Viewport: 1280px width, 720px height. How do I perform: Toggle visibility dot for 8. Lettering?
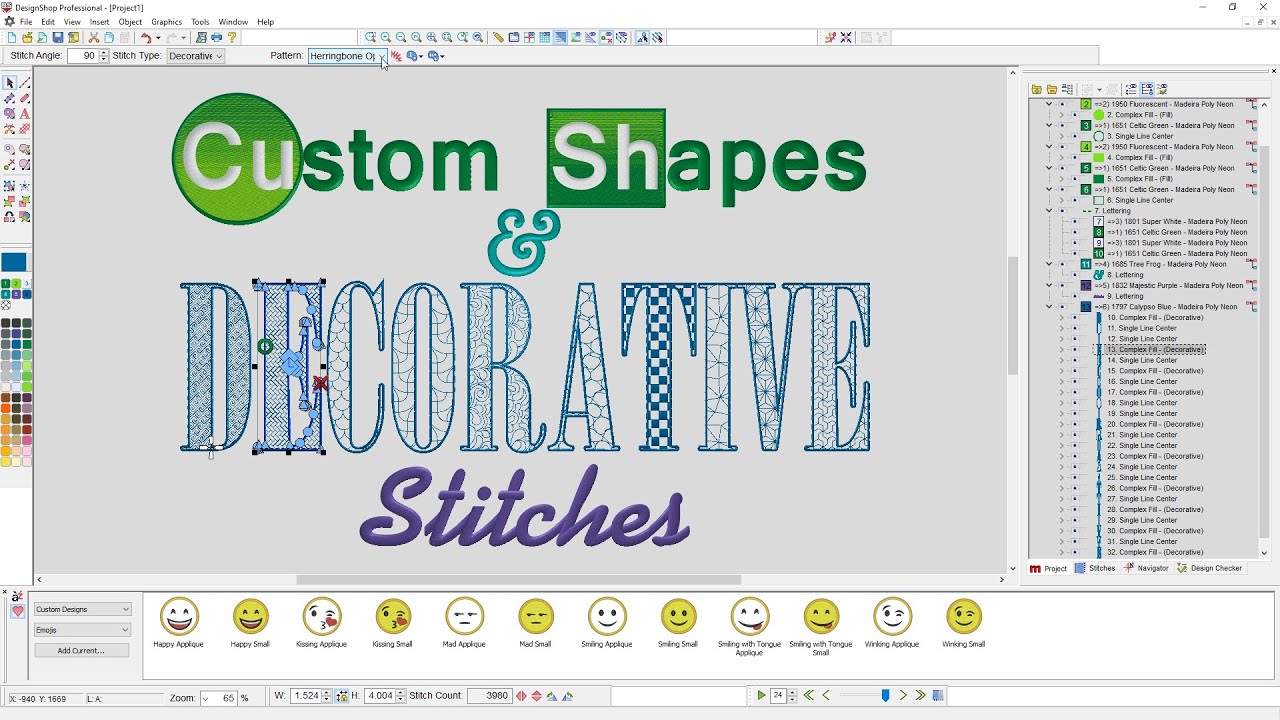[1075, 275]
